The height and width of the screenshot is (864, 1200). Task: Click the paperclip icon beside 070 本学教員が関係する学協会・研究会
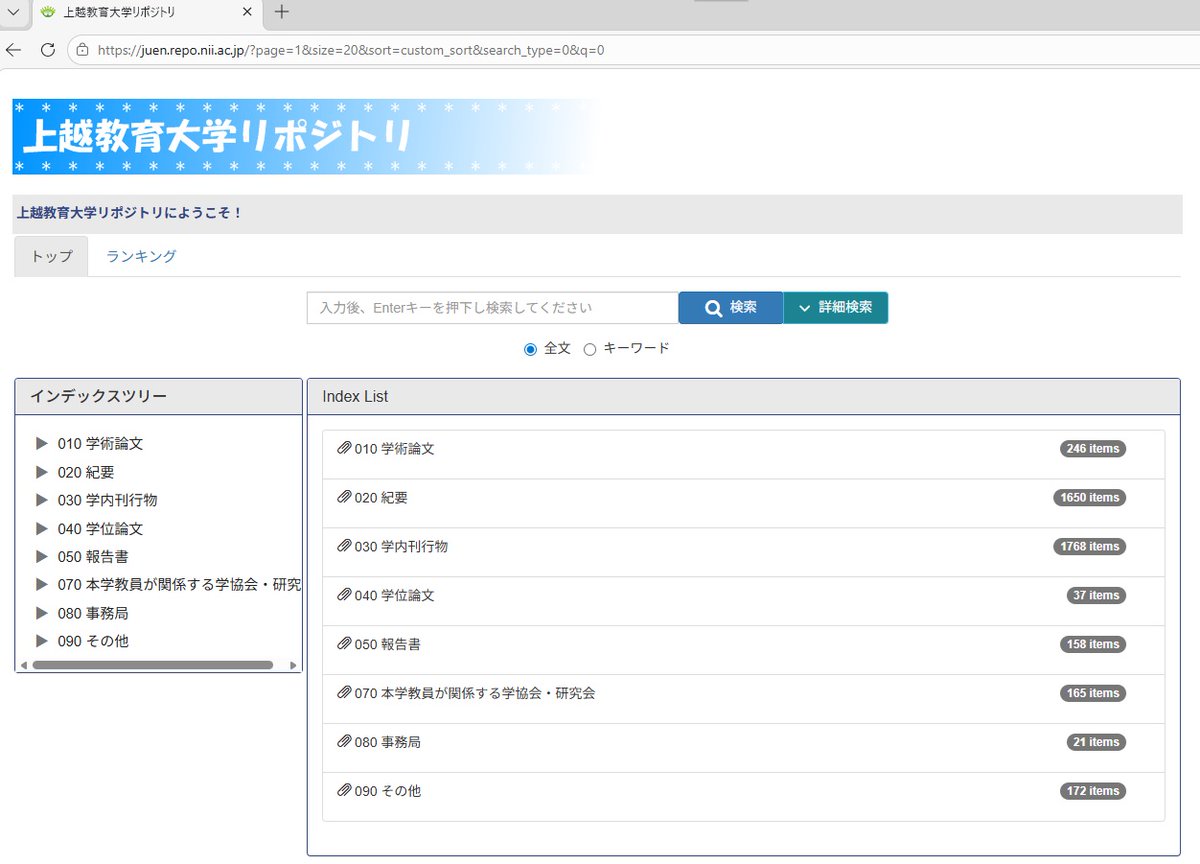tap(345, 693)
